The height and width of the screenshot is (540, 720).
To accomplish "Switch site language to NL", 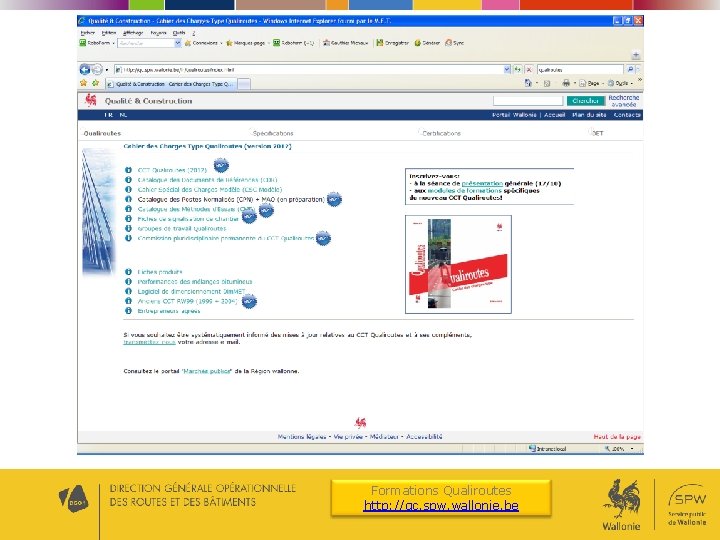I will tap(124, 115).
